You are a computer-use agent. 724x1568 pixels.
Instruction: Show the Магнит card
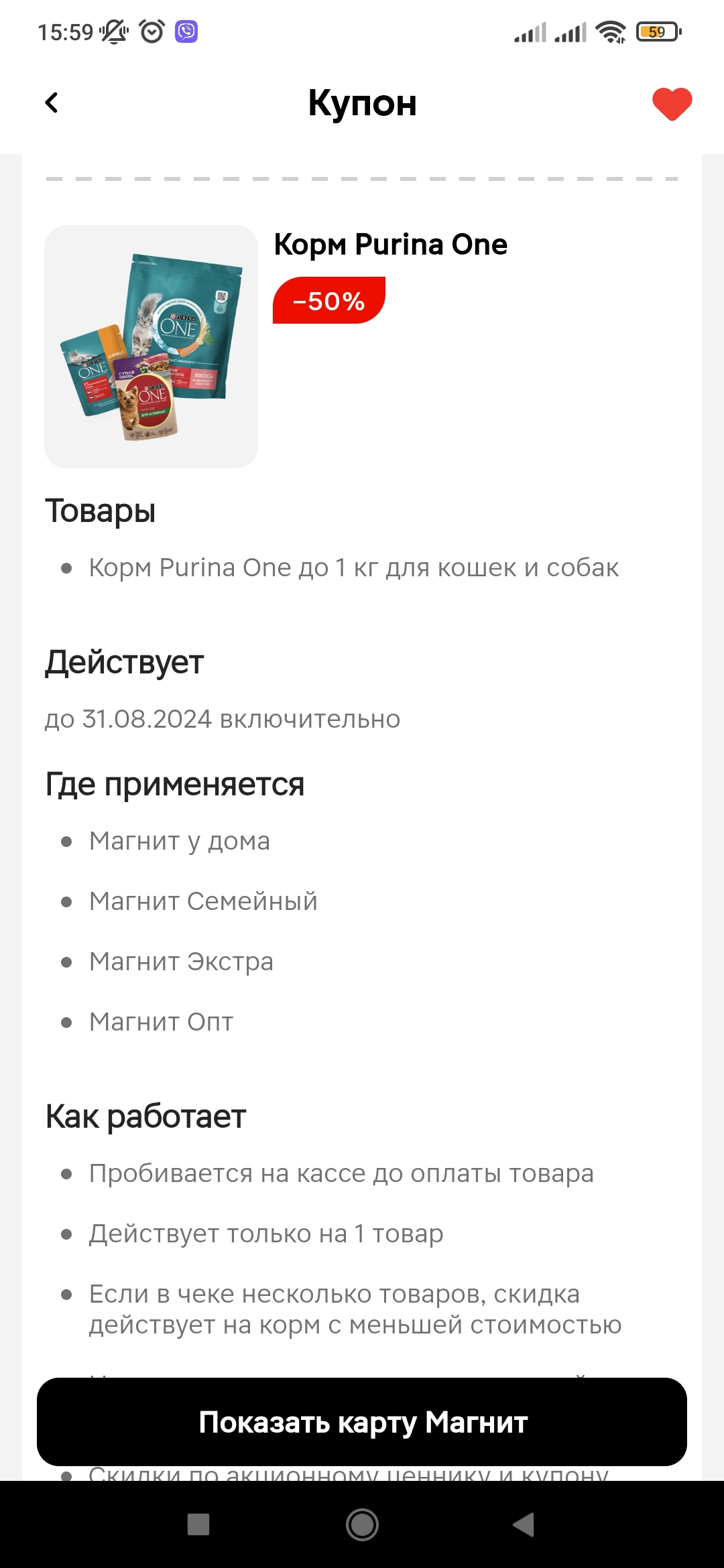(362, 1421)
